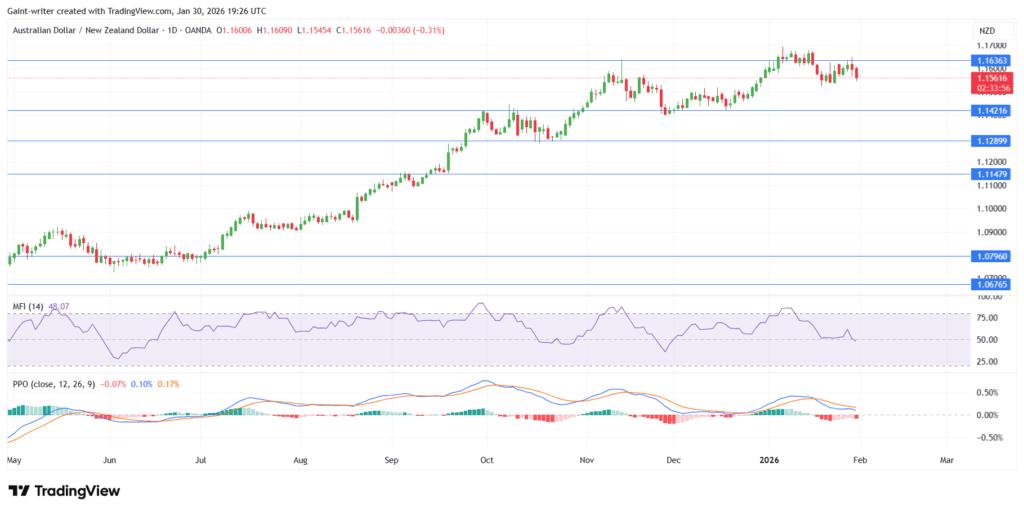Click the 1.10000 price axis tick
The image size is (1024, 512).
coord(993,209)
